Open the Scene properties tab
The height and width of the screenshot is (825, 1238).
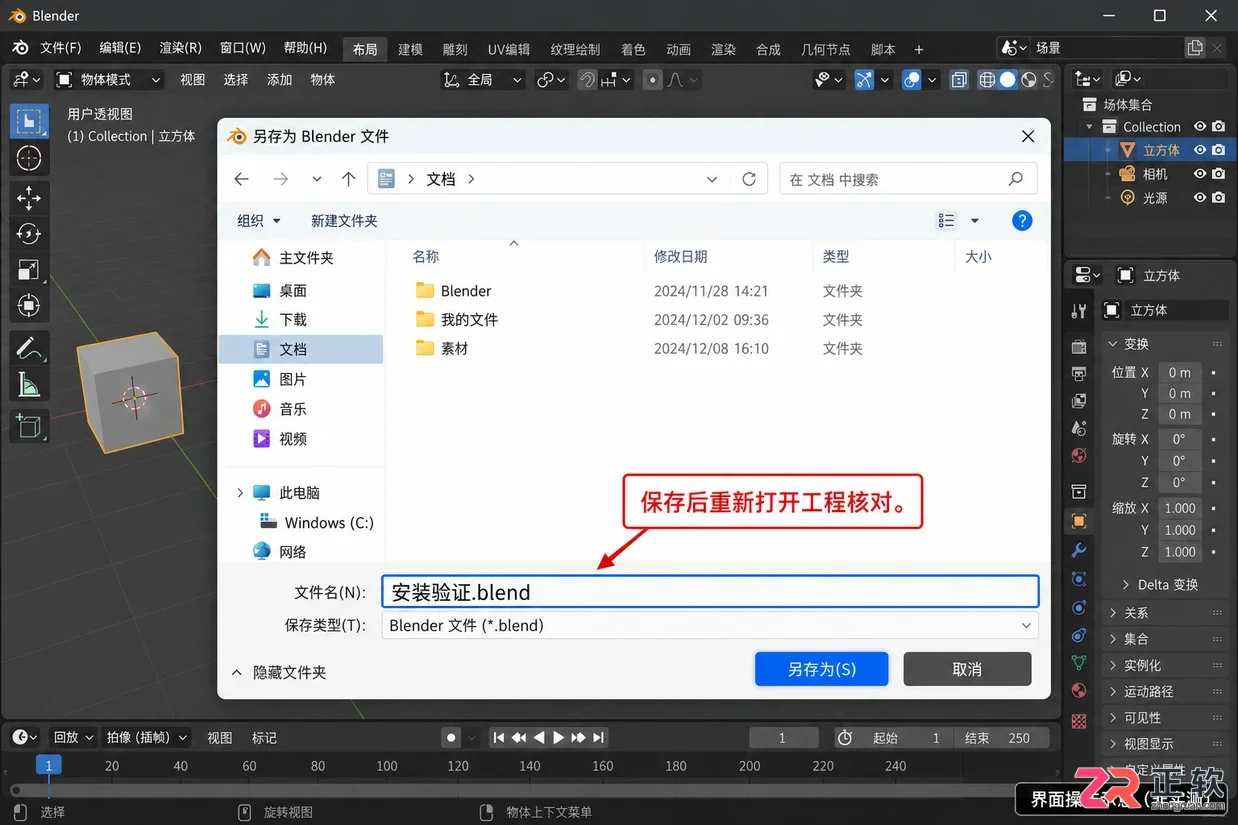click(x=1078, y=428)
